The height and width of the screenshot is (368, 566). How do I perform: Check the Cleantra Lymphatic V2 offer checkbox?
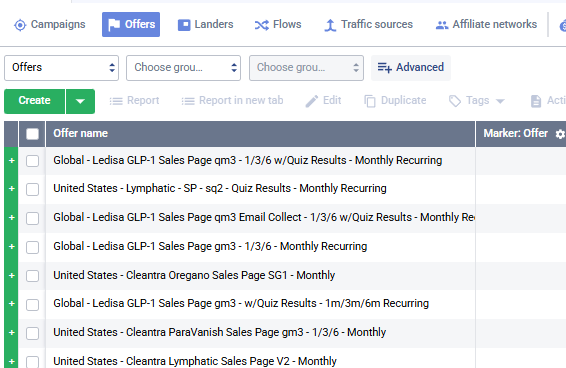(x=32, y=362)
